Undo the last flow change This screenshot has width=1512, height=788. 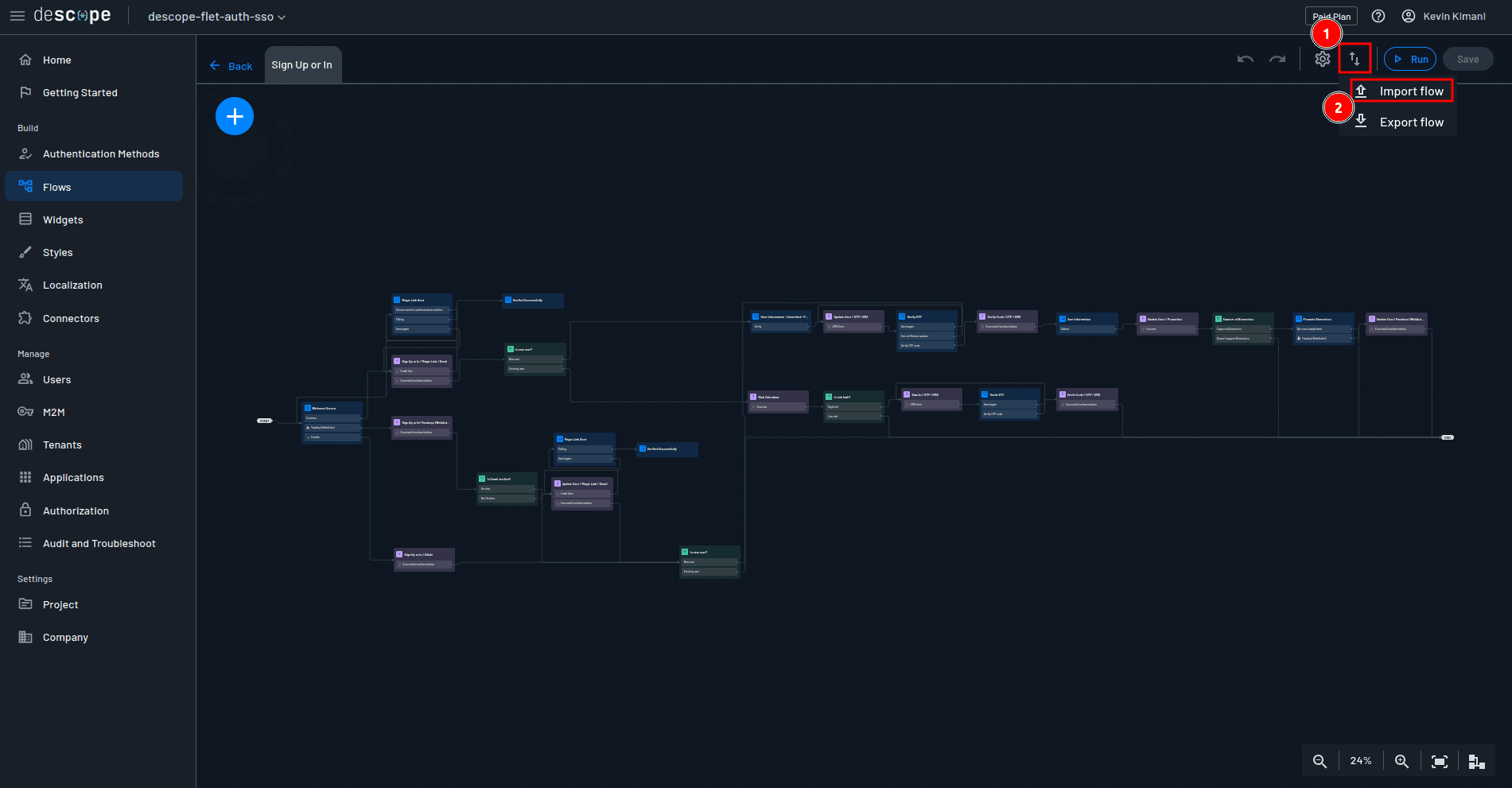(x=1246, y=59)
